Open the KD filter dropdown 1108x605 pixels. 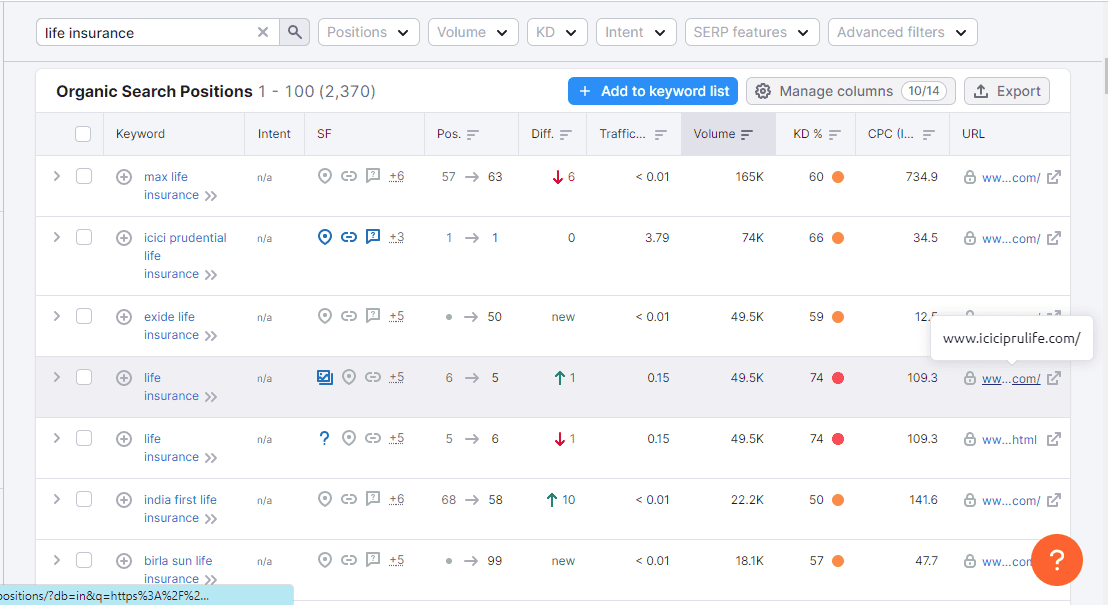pyautogui.click(x=557, y=33)
